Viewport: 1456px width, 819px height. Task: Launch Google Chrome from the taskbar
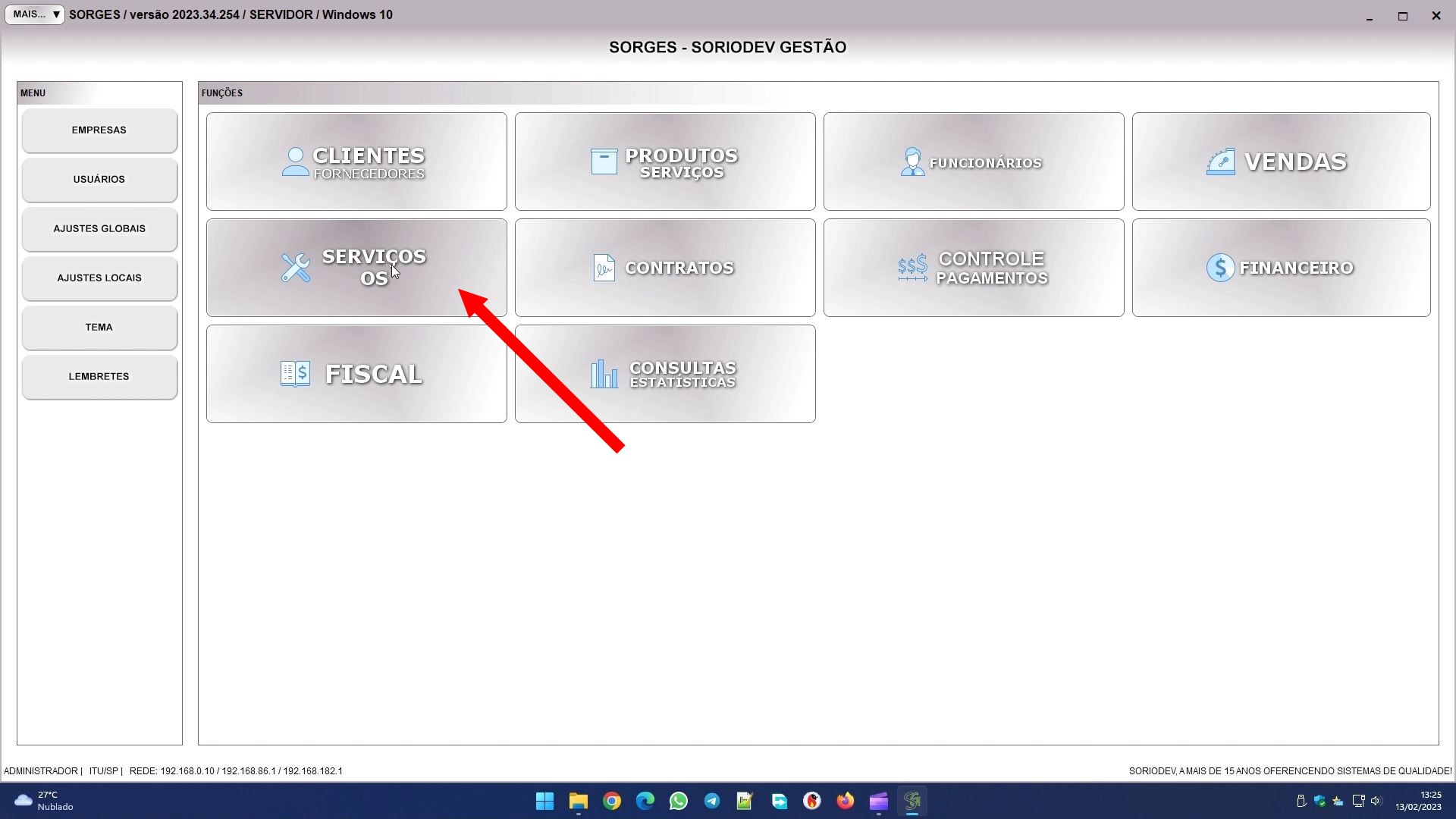pos(612,801)
